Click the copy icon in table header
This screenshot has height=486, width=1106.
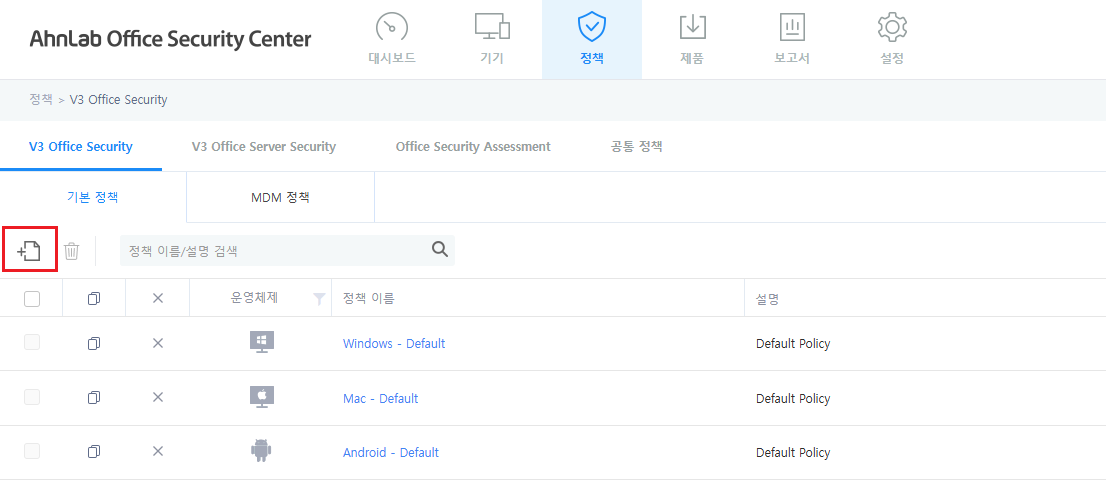click(94, 299)
